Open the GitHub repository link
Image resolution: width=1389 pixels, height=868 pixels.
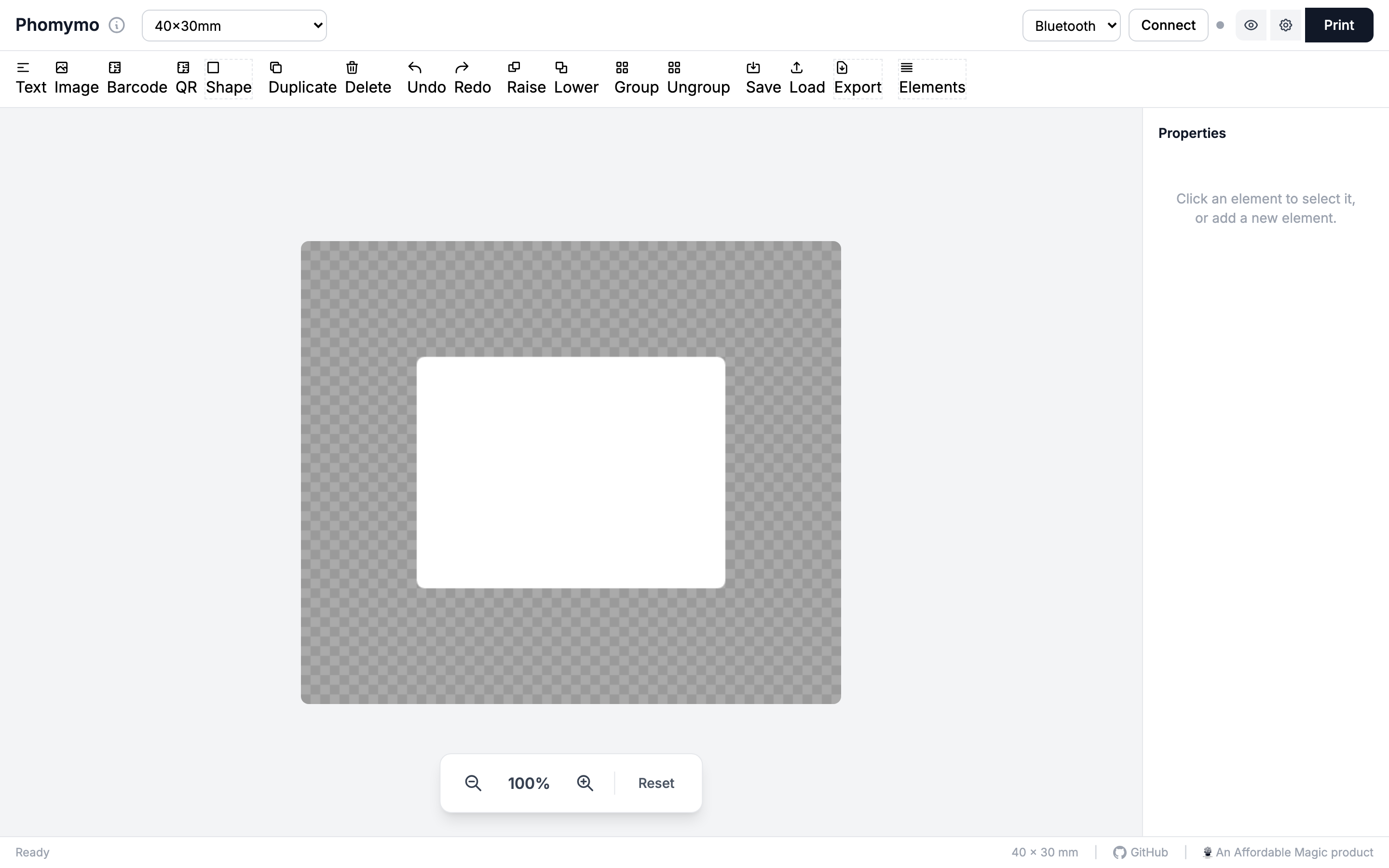(1141, 852)
